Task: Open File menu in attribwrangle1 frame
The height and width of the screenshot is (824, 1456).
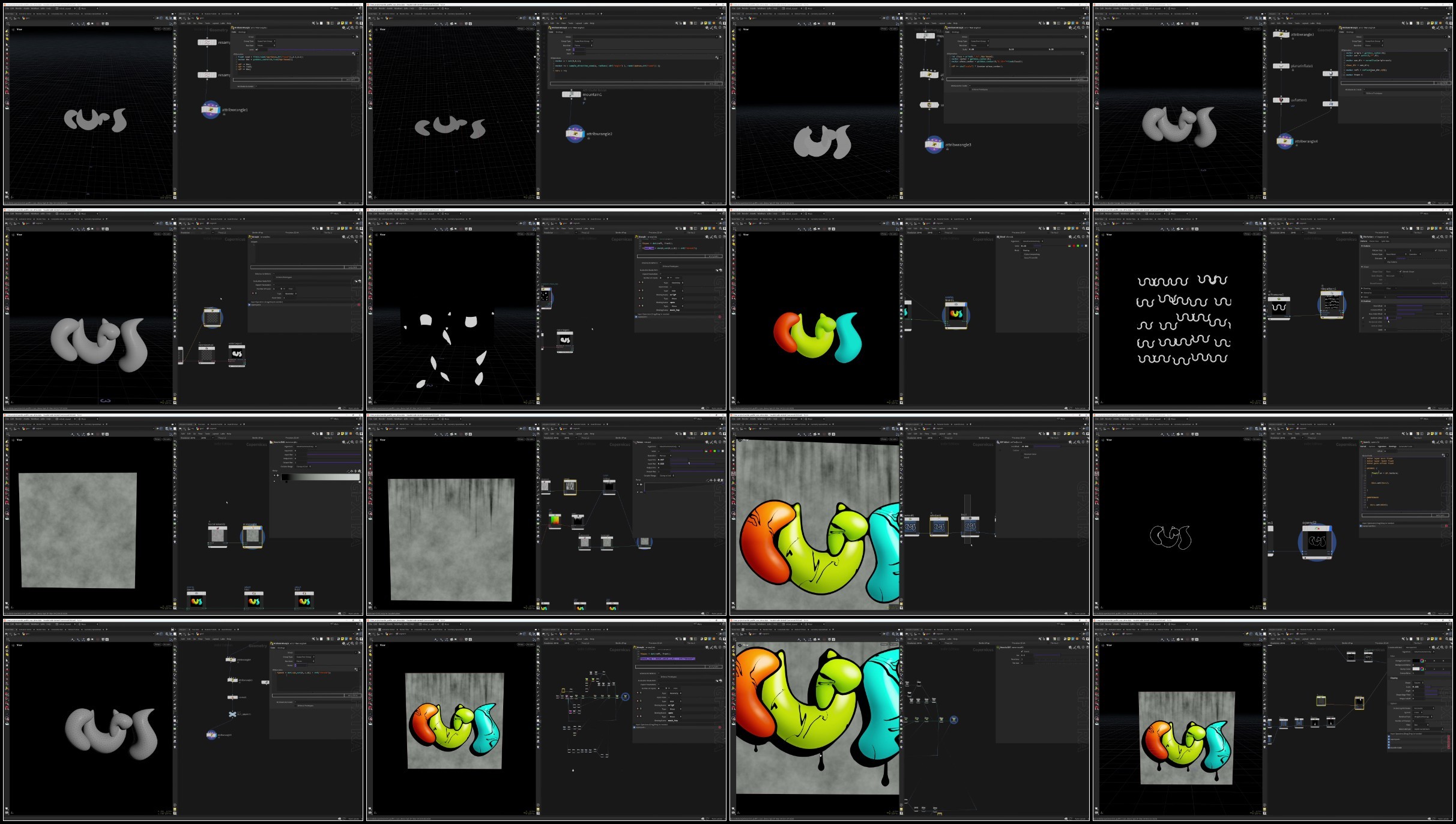Action: click(7, 8)
